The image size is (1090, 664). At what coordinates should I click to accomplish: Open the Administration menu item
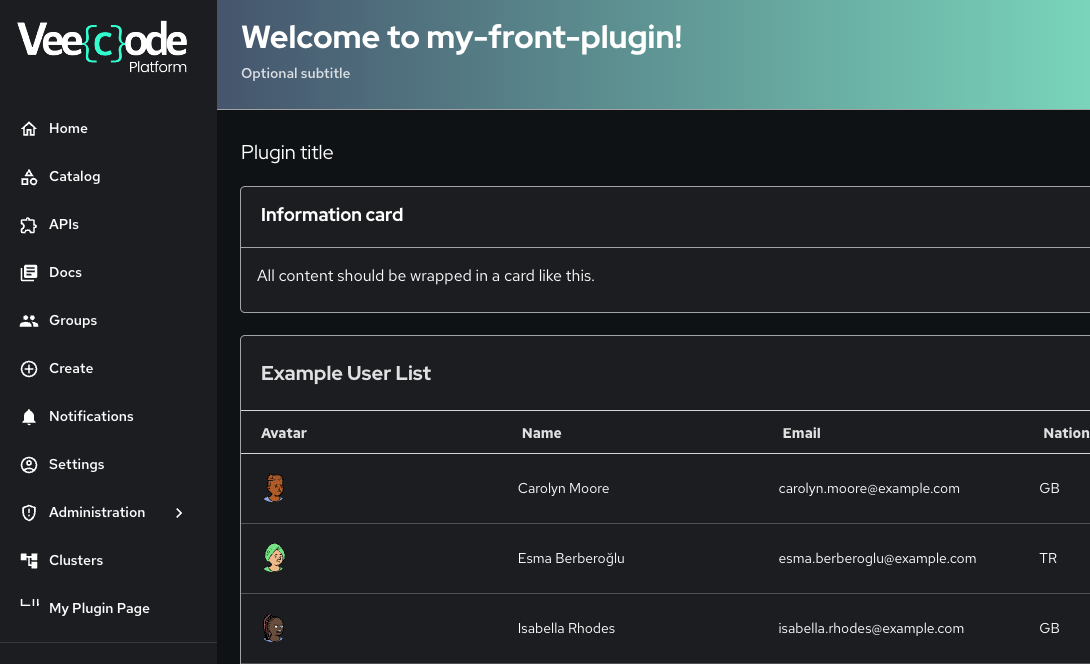[x=97, y=513]
